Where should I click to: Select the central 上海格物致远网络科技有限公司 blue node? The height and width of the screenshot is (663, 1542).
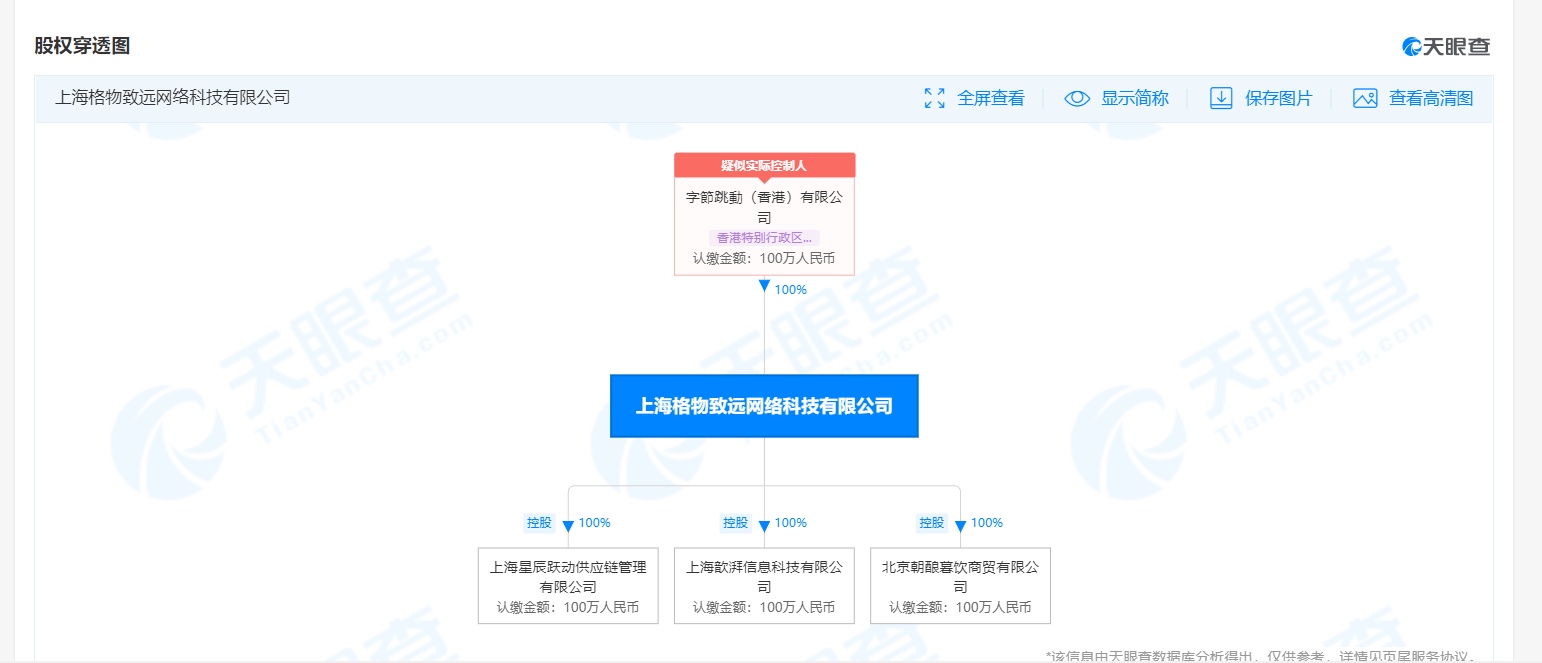(x=764, y=406)
